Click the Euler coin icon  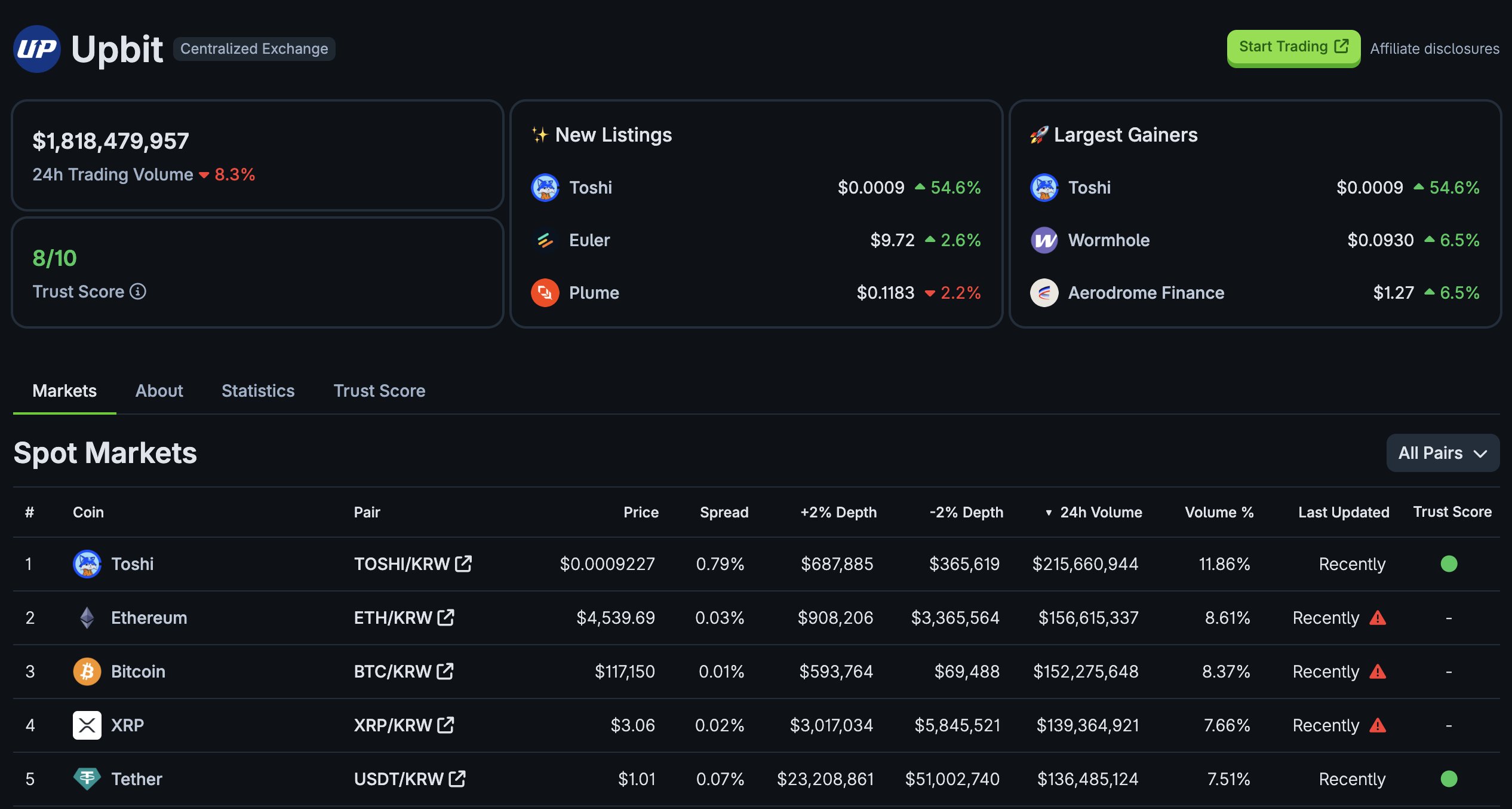pyautogui.click(x=545, y=240)
